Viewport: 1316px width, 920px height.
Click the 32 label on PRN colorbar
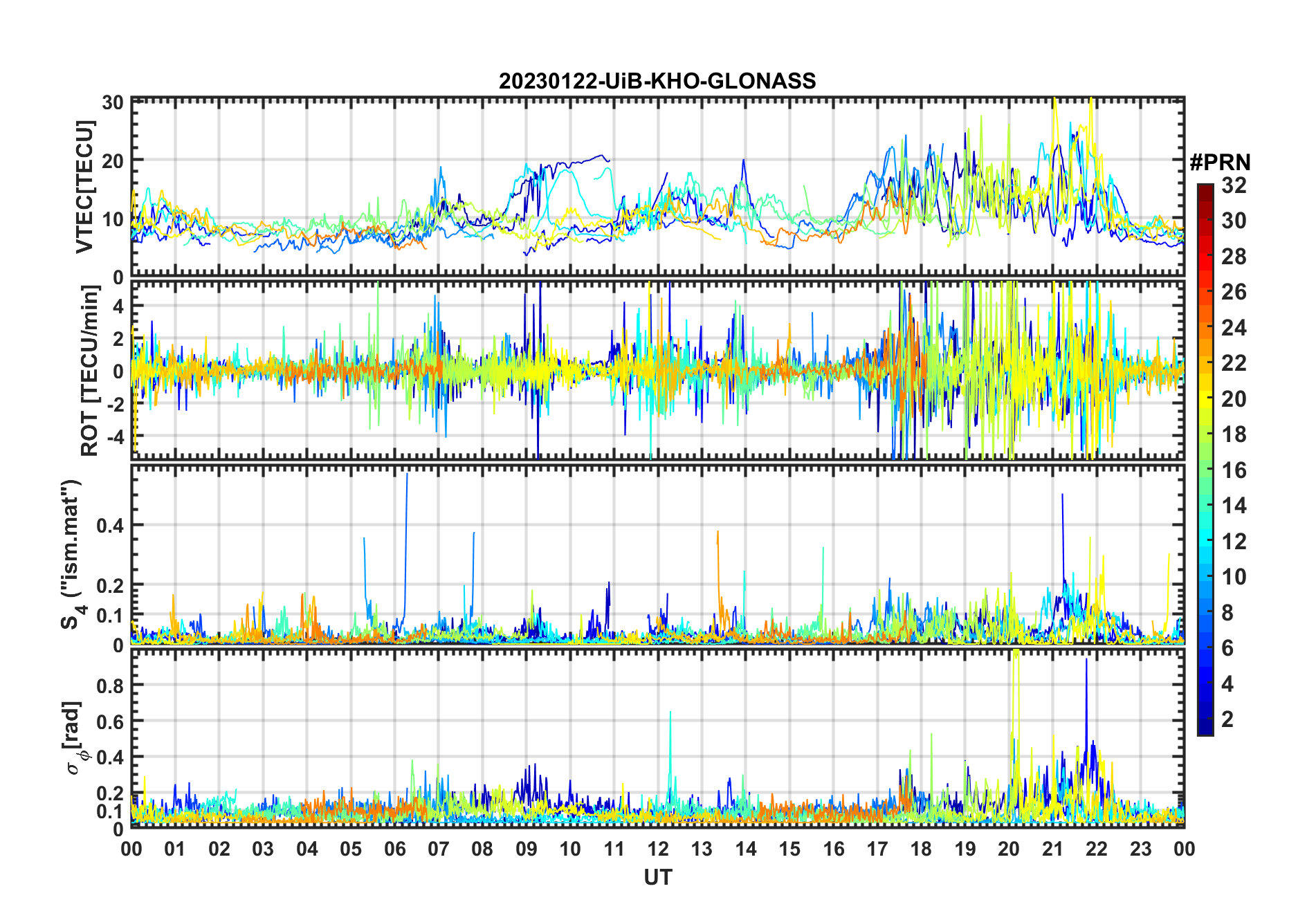click(x=1234, y=185)
